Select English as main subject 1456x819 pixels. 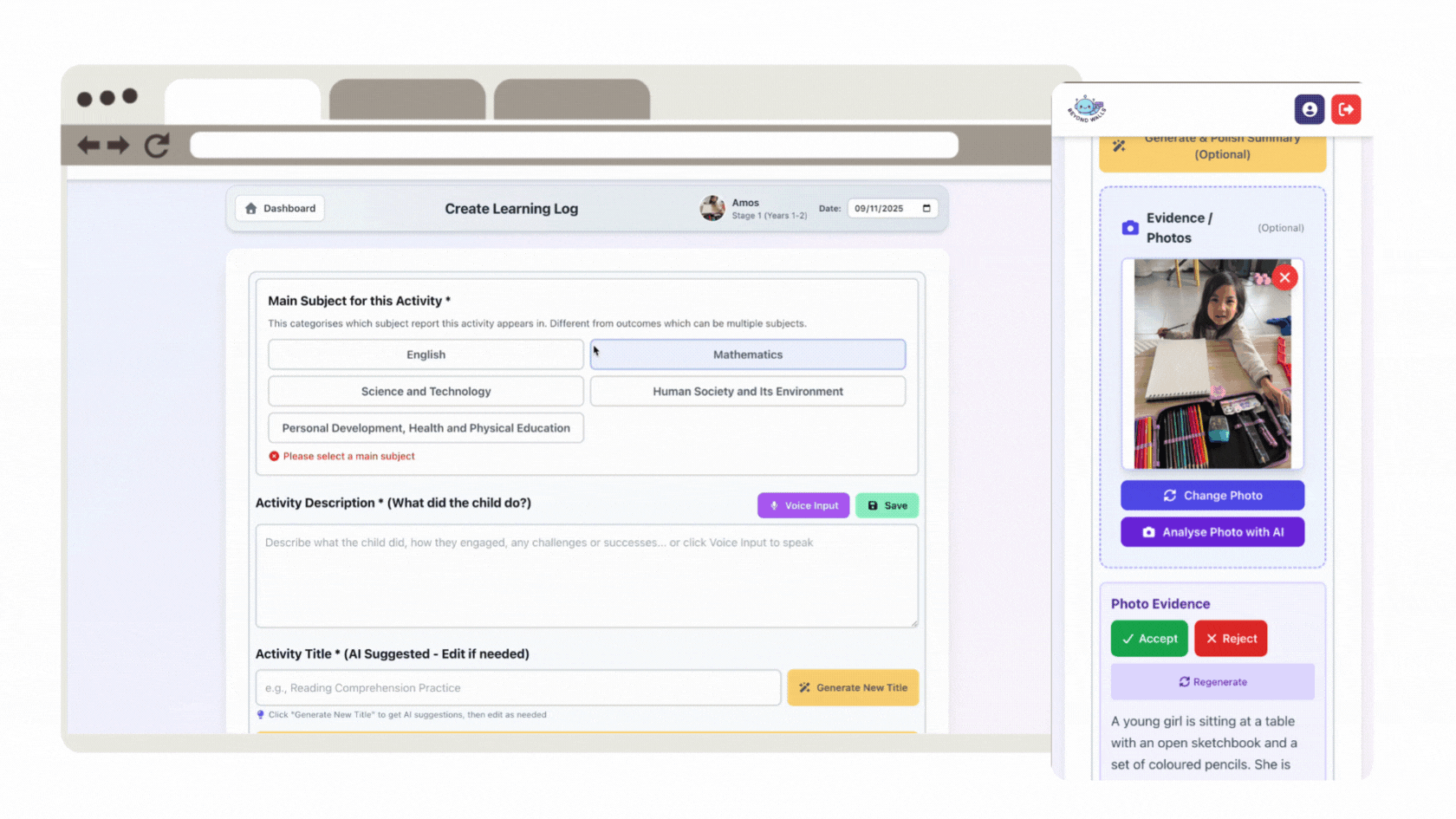[x=426, y=354]
